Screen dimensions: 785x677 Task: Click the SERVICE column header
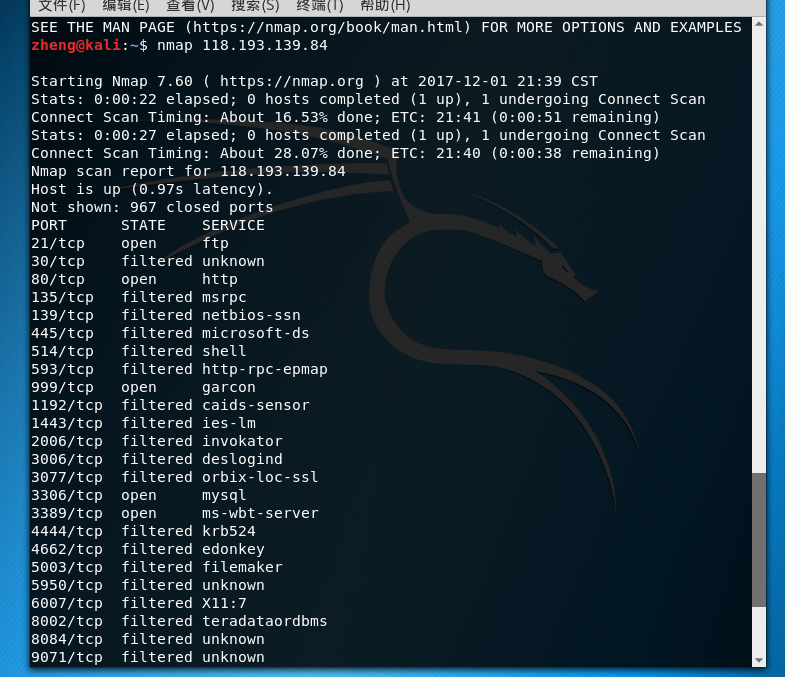(x=233, y=225)
